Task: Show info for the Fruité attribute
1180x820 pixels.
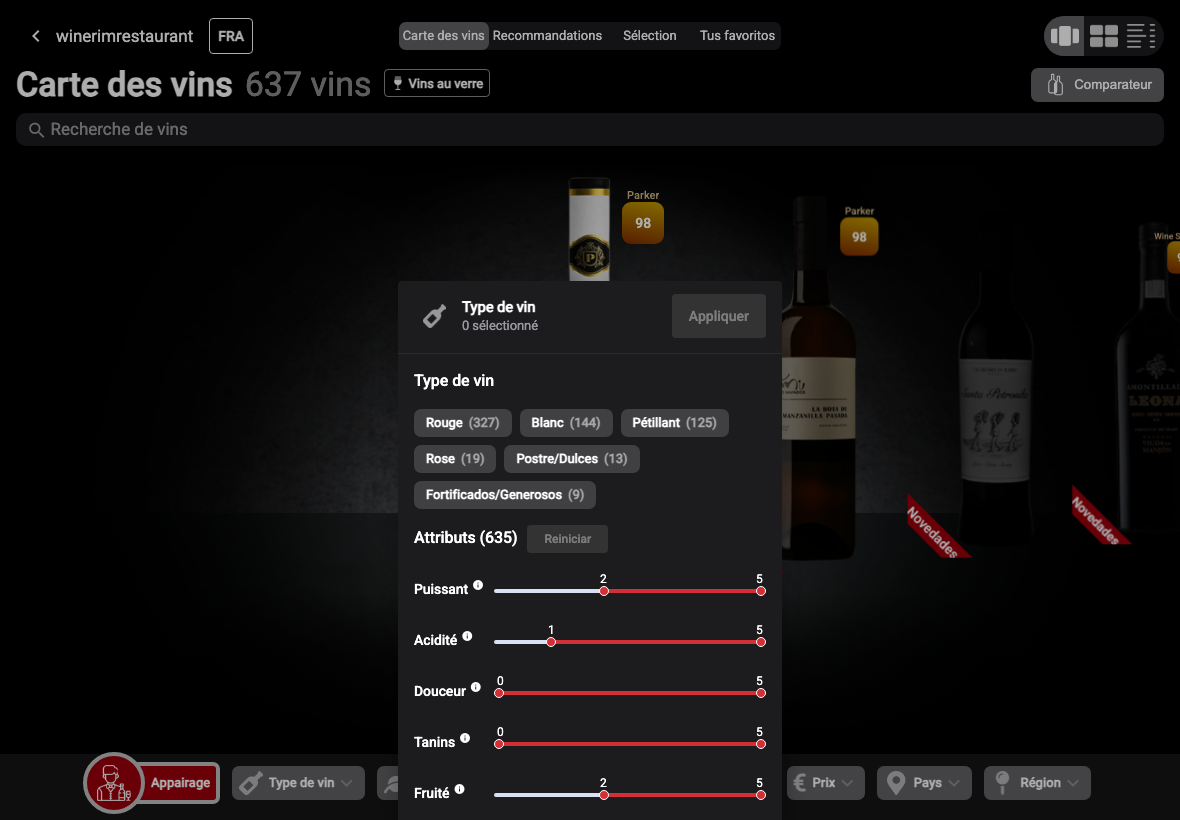Action: [459, 789]
